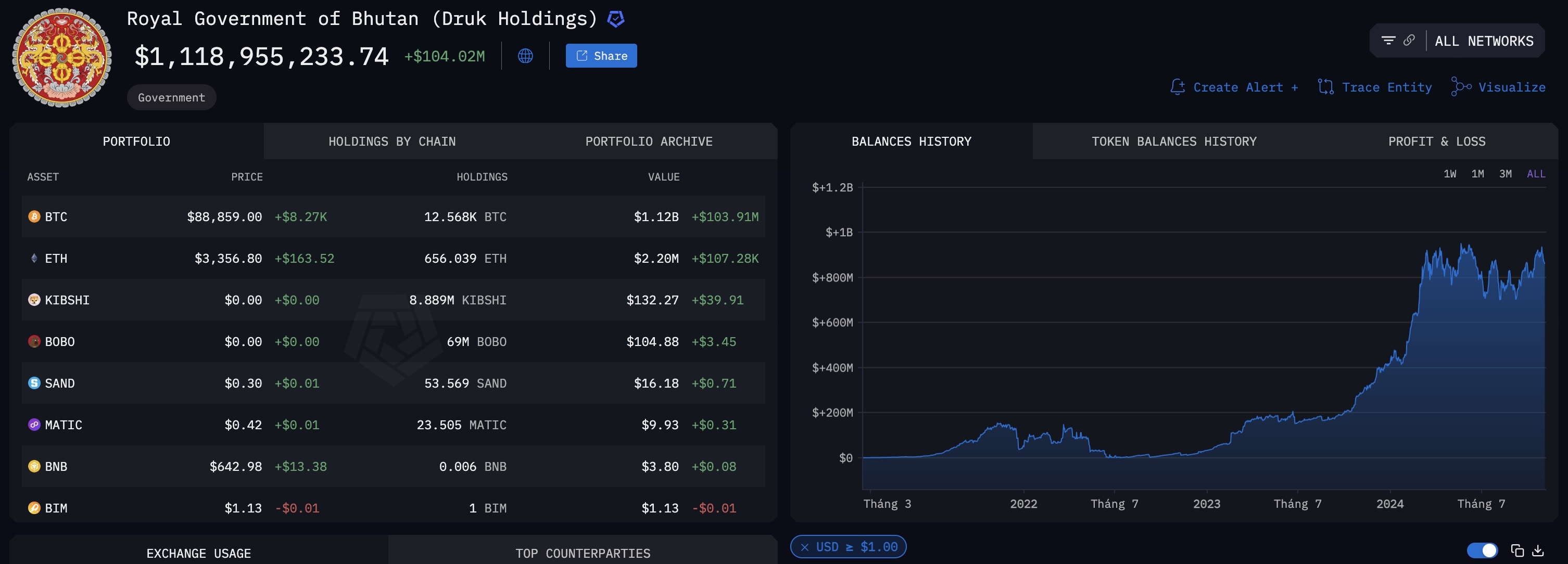Sort by the HOLDINGS column header
The height and width of the screenshot is (564, 1568).
(x=482, y=177)
